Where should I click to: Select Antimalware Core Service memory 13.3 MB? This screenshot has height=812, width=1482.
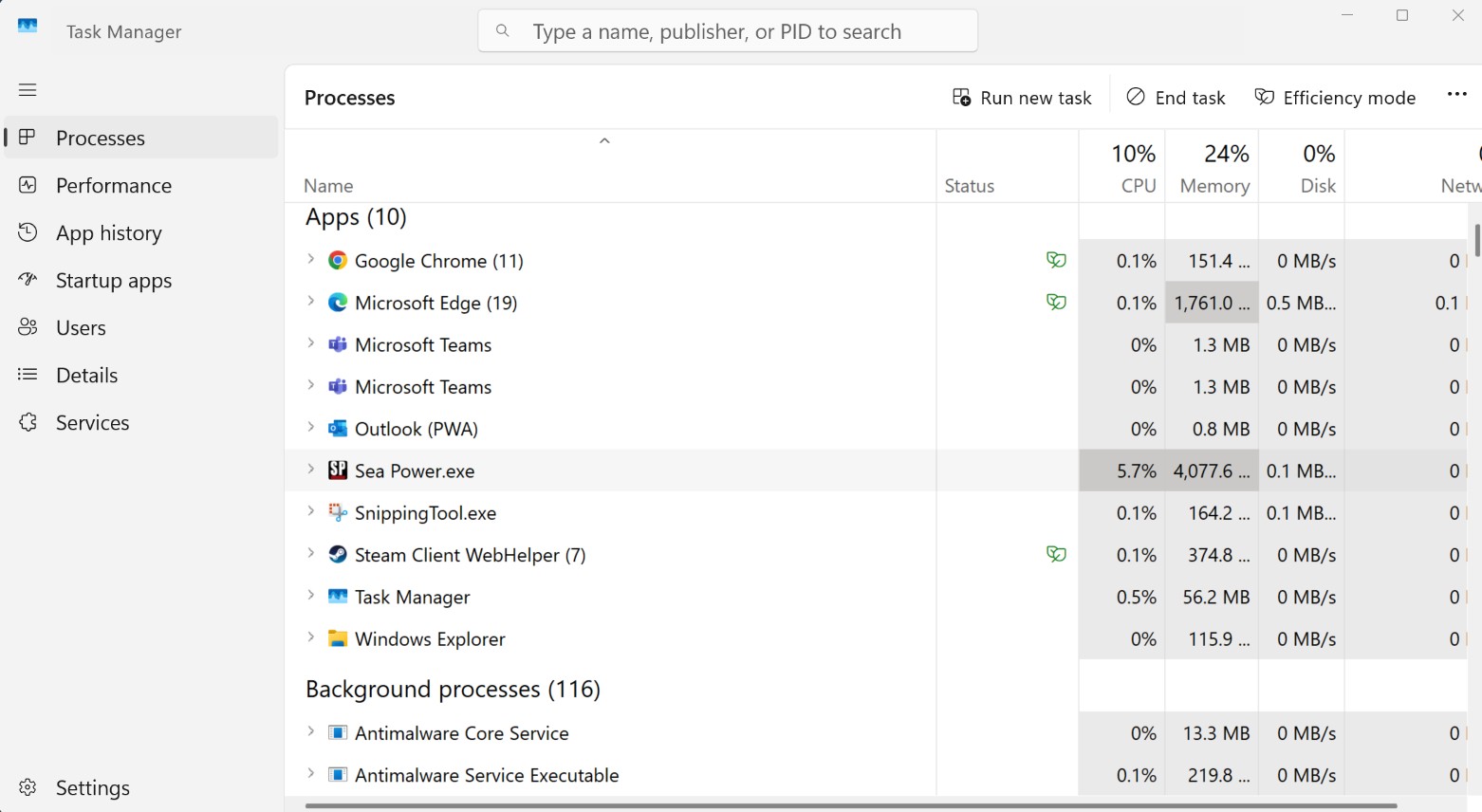coord(1216,733)
